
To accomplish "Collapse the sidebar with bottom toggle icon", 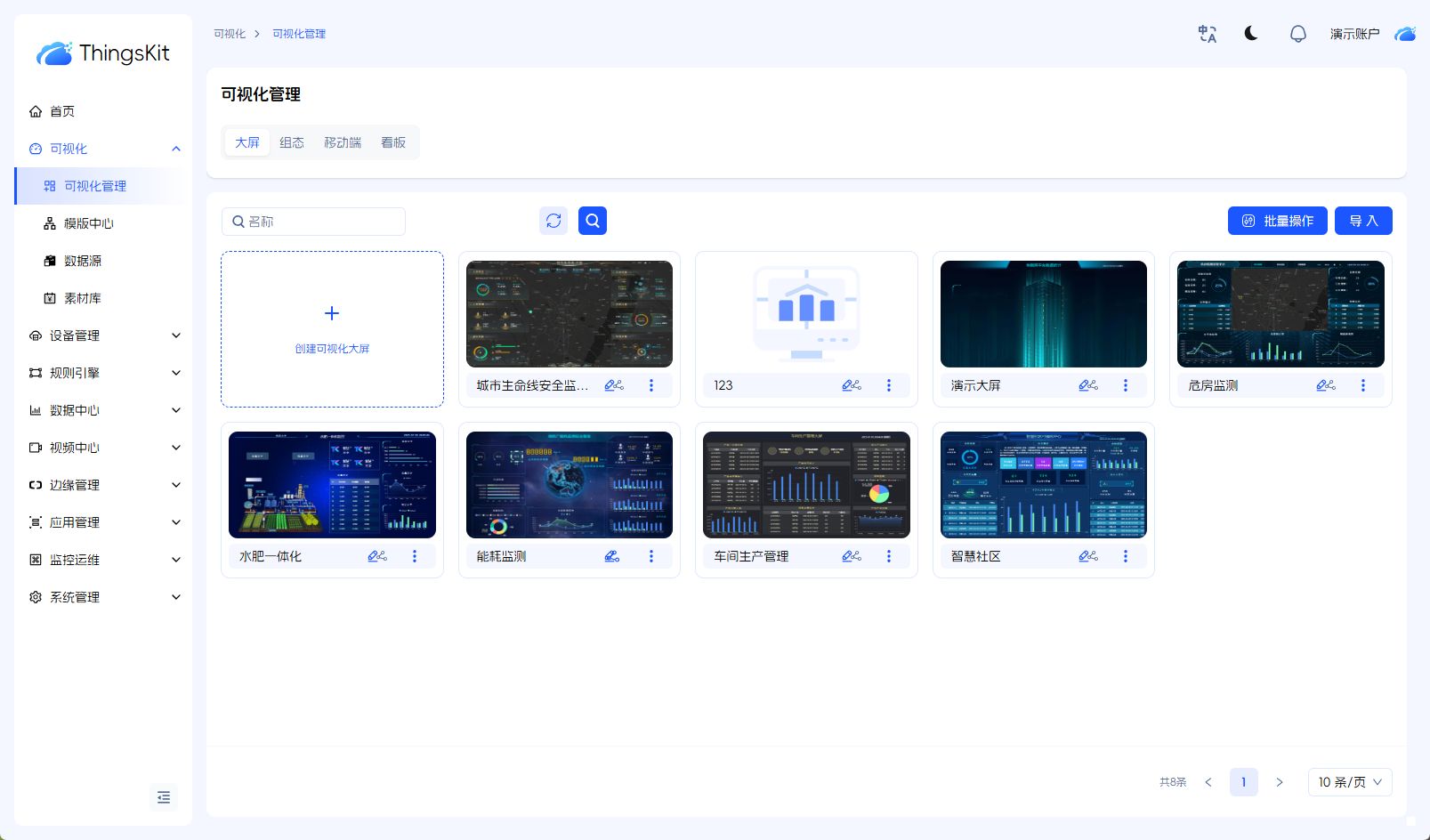I will pyautogui.click(x=164, y=797).
